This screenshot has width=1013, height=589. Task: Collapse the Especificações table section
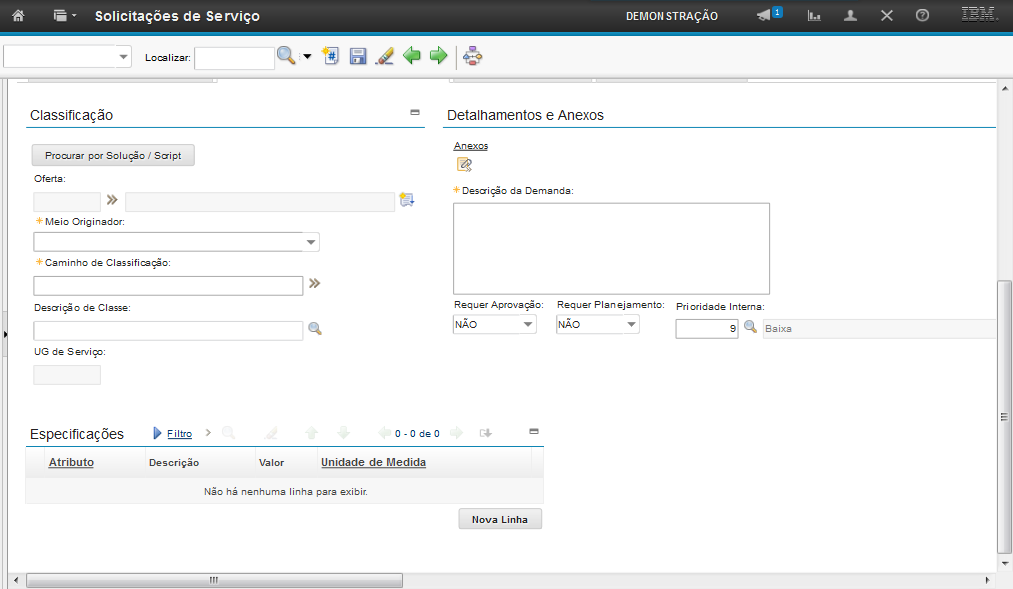[x=533, y=432]
